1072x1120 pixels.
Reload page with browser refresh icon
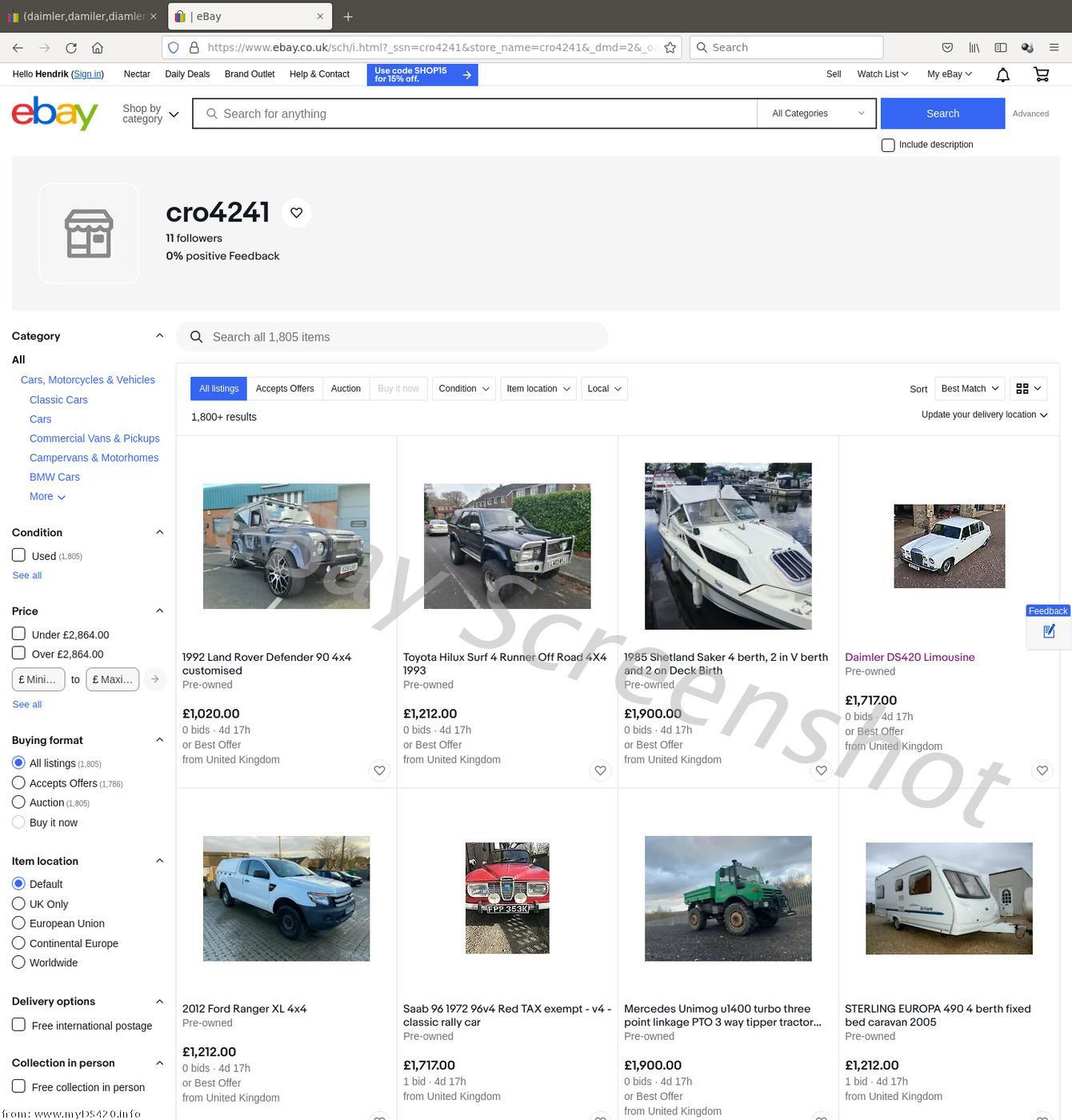click(x=71, y=48)
